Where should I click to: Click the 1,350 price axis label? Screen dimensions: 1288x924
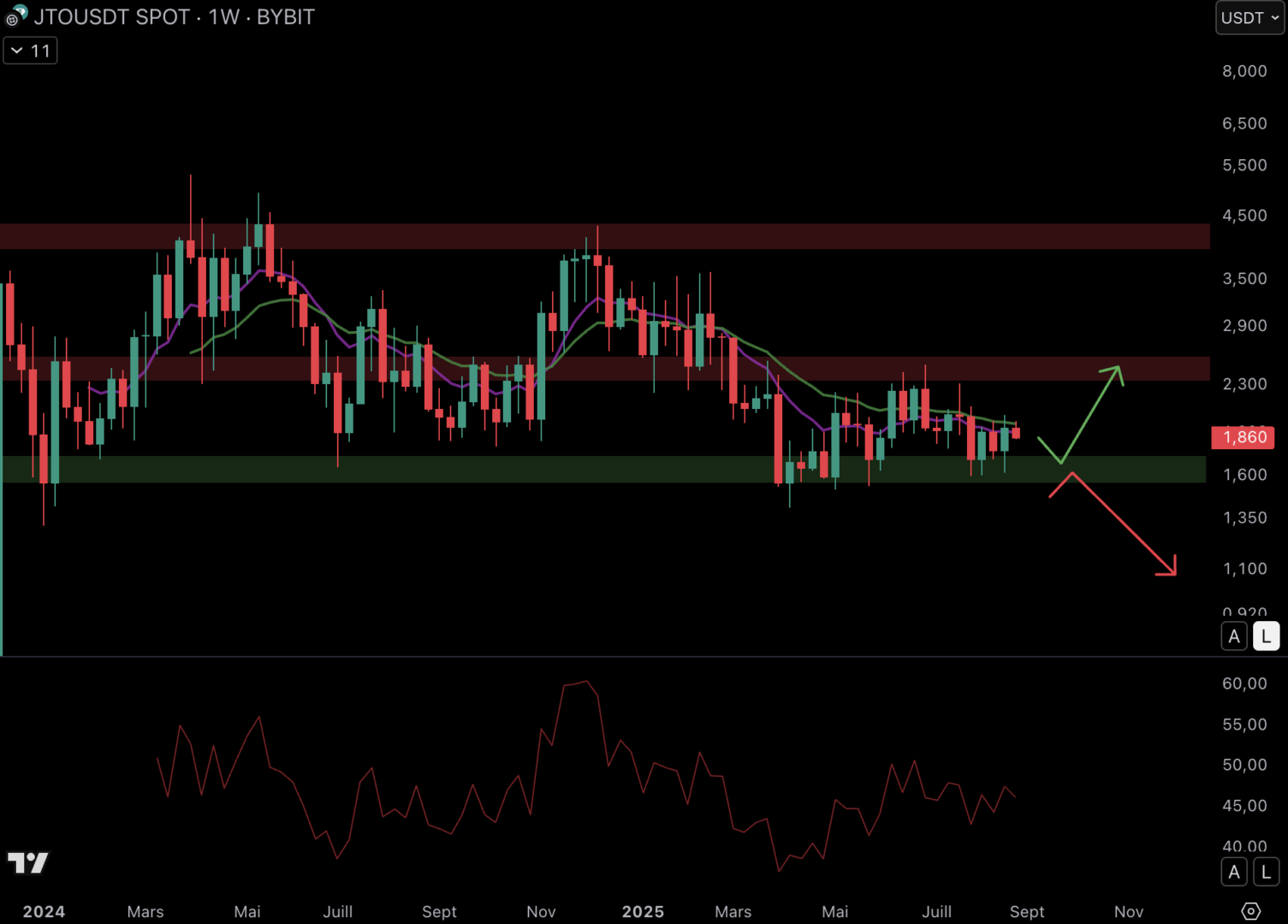[1244, 518]
